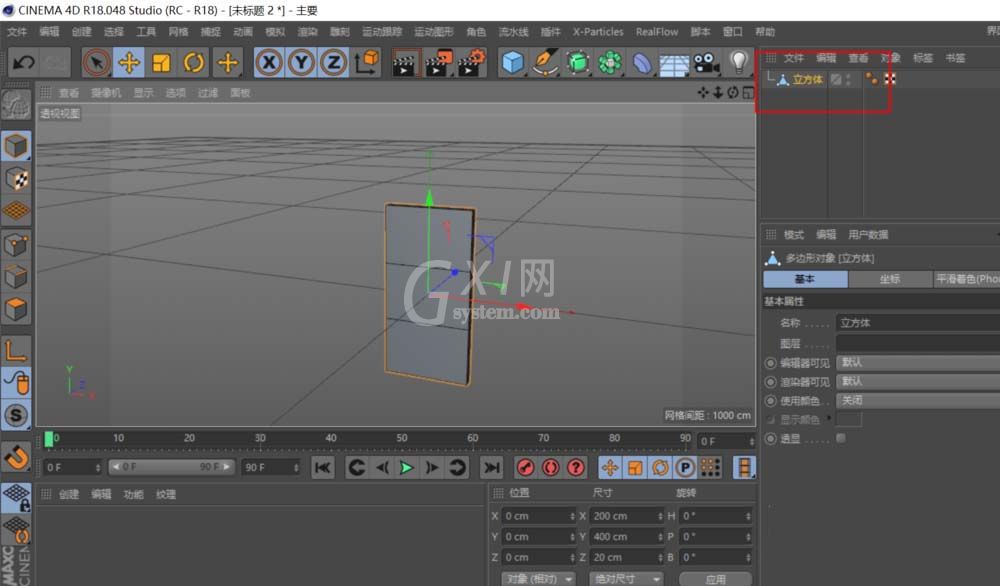
Task: Click the 名称 field with 立方体
Action: (918, 323)
